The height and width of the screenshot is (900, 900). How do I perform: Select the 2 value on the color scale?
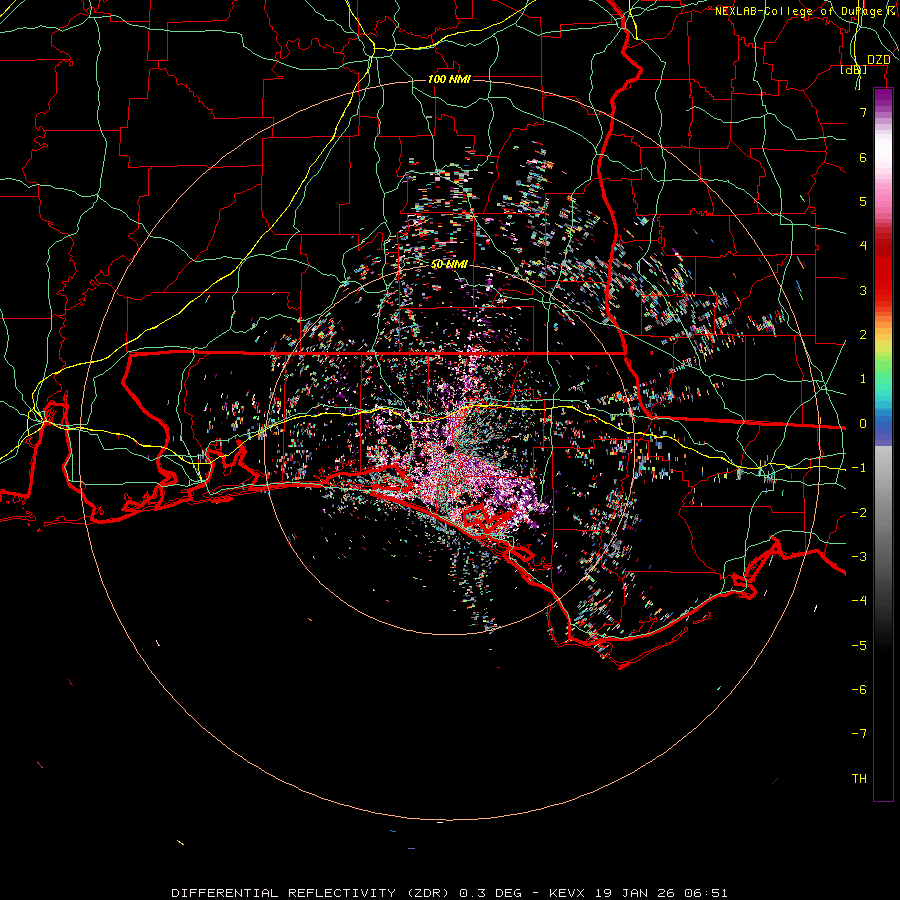863,335
